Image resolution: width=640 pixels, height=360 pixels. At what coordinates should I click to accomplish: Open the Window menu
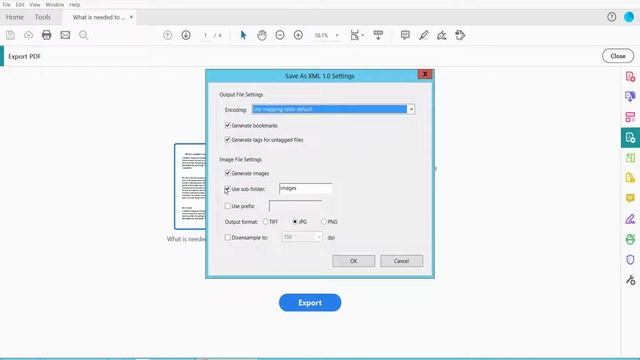(55, 4)
